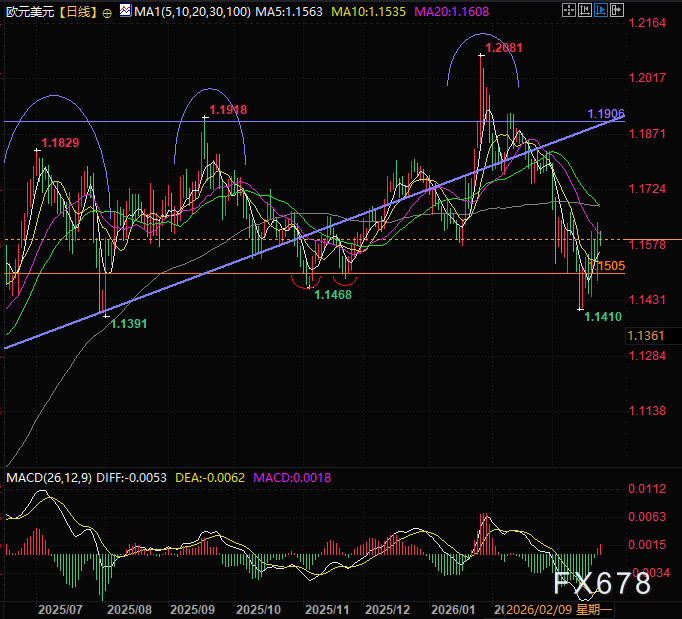Open MA1(5,10,20,30,100) indicator settings
The width and height of the screenshot is (682, 619).
186,12
